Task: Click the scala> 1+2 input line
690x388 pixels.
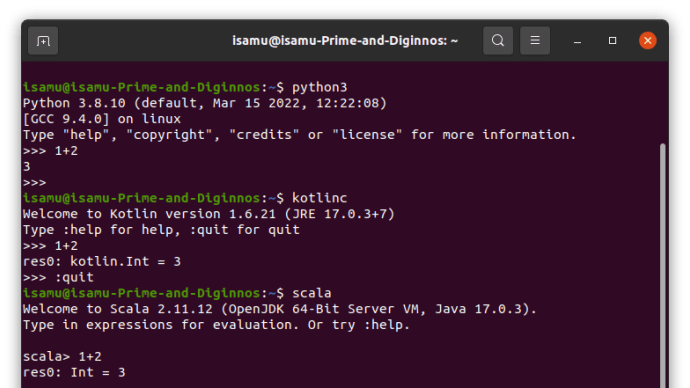Action: pyautogui.click(x=62, y=356)
